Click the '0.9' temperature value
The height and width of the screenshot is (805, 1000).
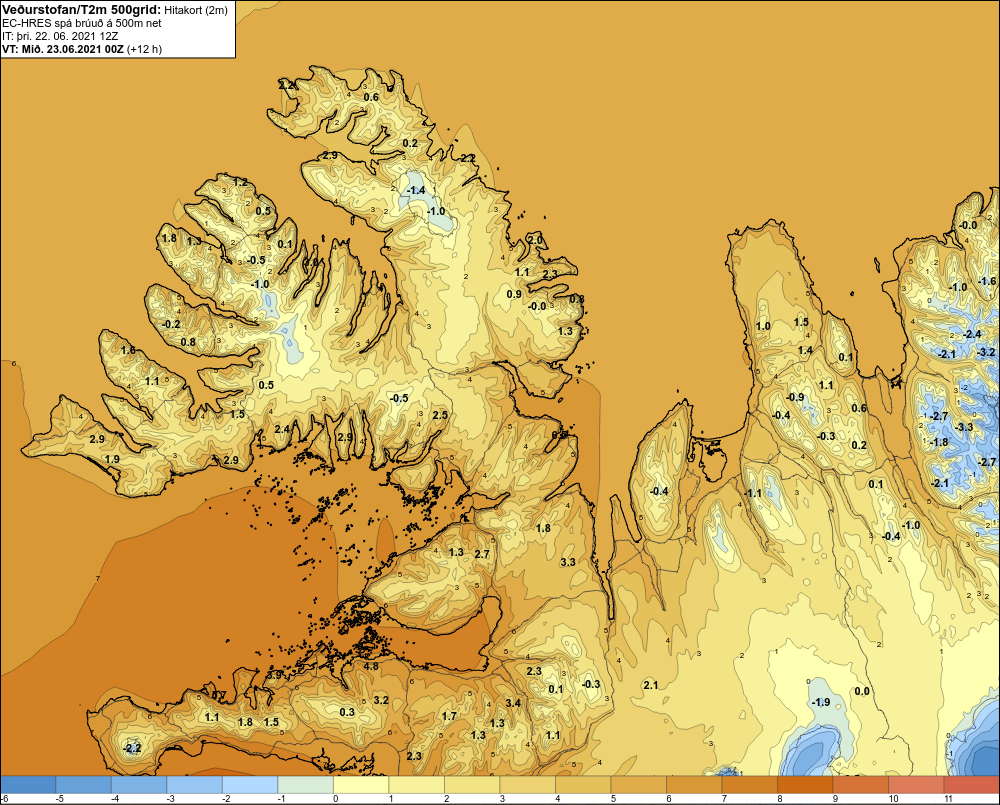click(514, 294)
